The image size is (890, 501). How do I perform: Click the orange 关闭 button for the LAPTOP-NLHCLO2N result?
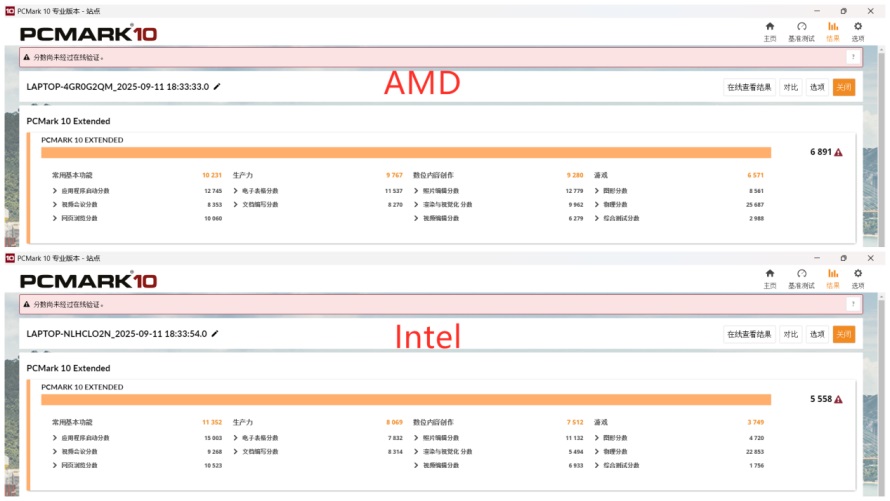pos(844,334)
